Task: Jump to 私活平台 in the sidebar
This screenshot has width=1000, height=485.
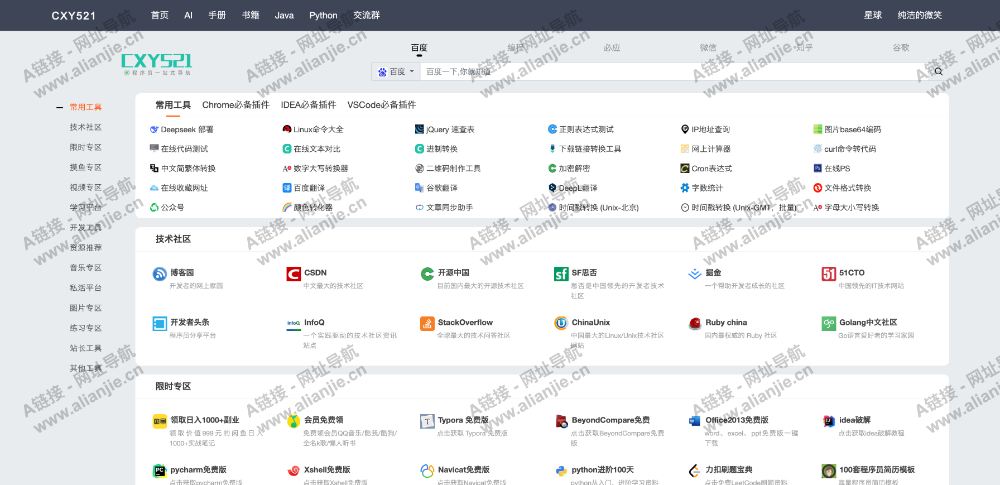Action: click(85, 288)
